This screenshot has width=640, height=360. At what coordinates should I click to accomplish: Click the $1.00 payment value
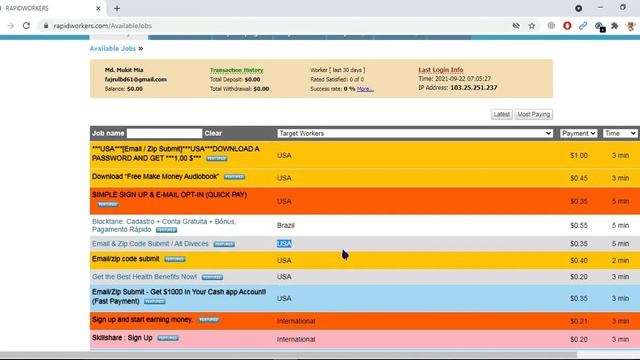pyautogui.click(x=579, y=156)
